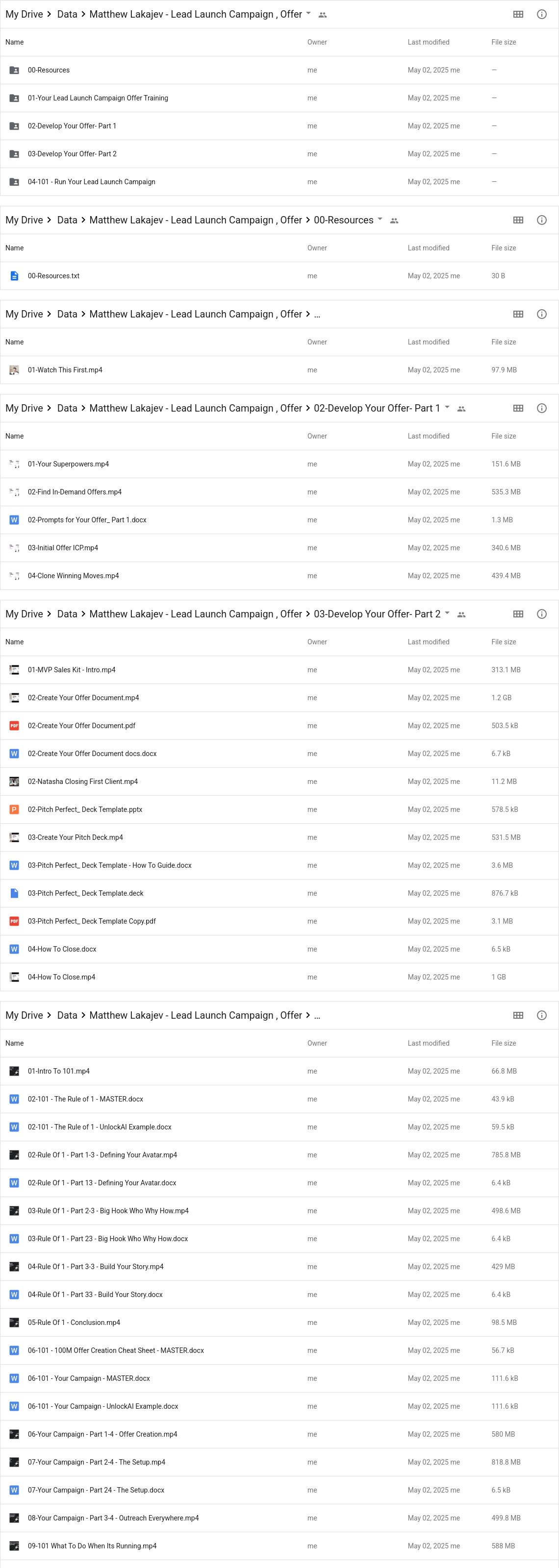This screenshot has width=559, height=1568.
Task: Select the file 04-How To Close.mp4
Action: click(x=279, y=978)
